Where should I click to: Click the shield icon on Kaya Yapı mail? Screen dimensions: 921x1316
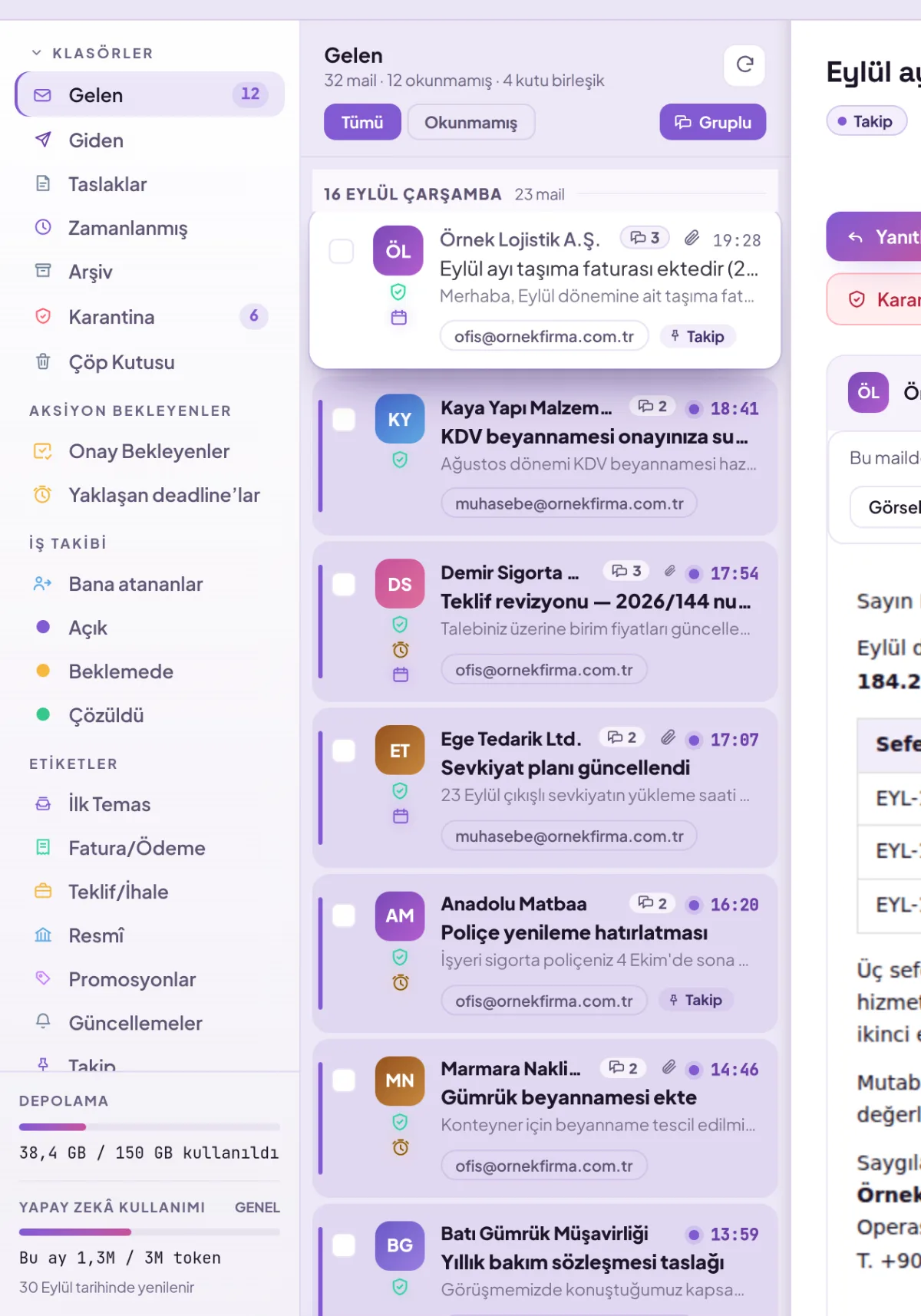click(400, 460)
